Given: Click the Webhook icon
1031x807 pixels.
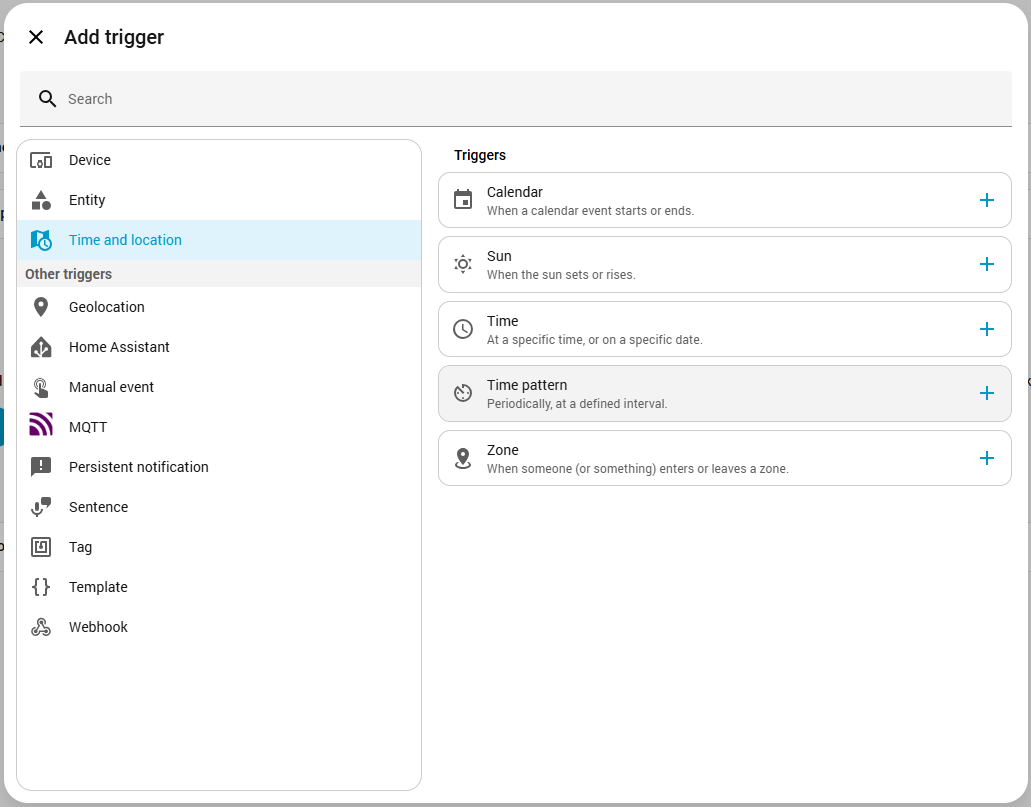Looking at the screenshot, I should click(x=41, y=627).
